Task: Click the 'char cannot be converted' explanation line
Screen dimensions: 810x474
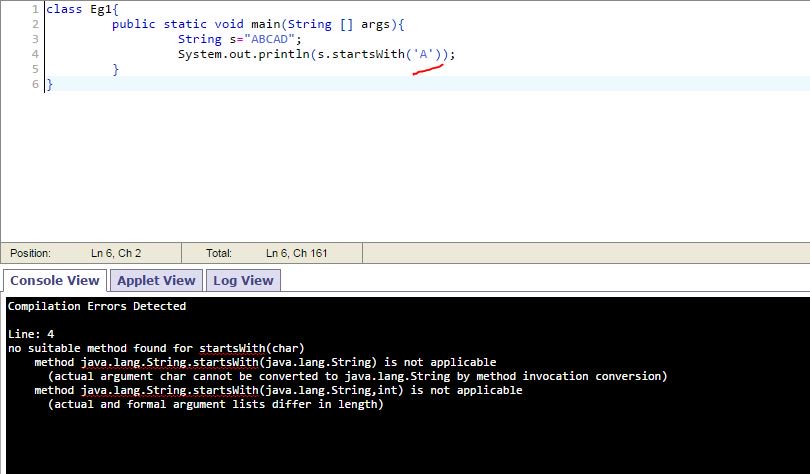Action: tap(357, 376)
